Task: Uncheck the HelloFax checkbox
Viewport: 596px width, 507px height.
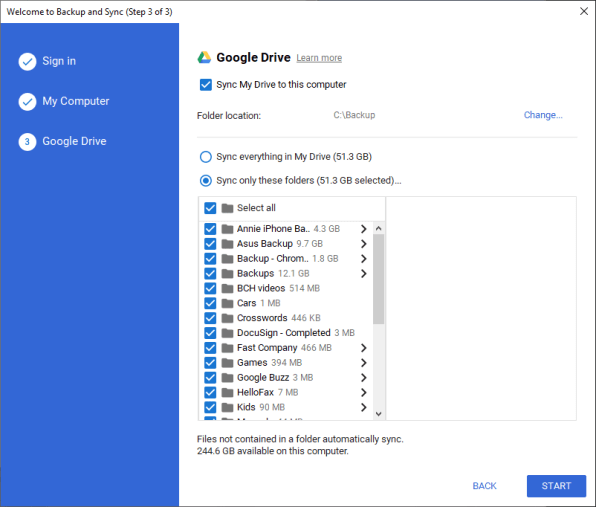Action: point(210,393)
